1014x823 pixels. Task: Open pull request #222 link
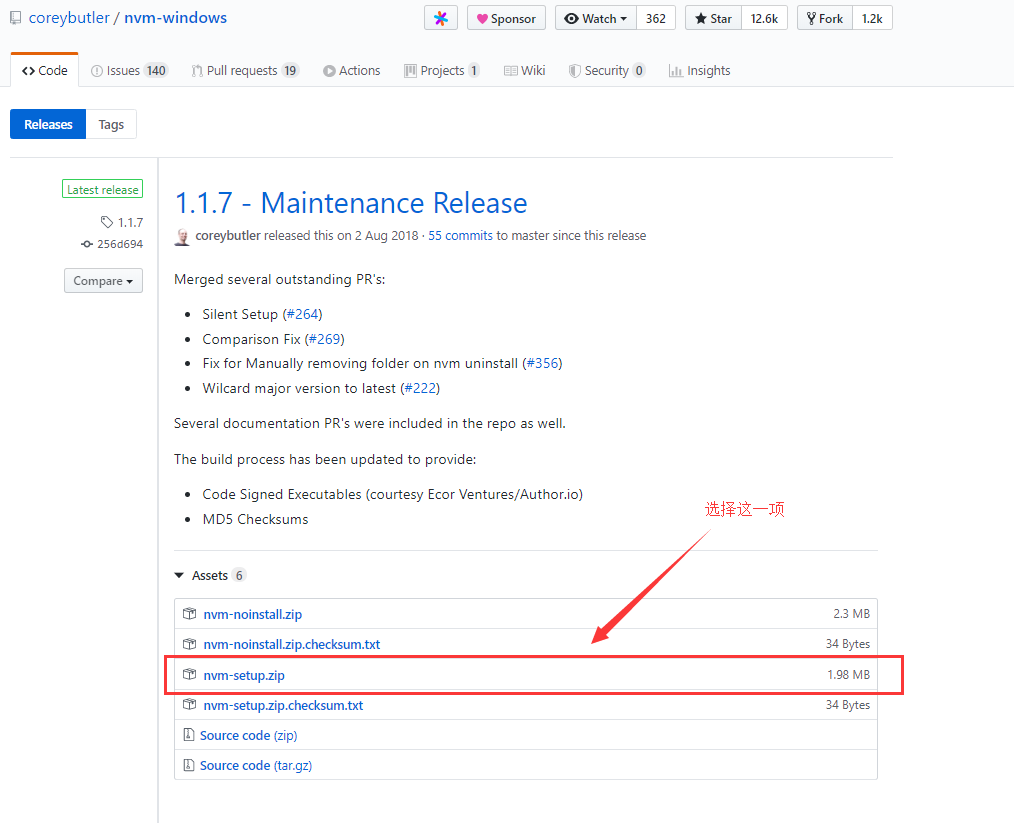[420, 388]
